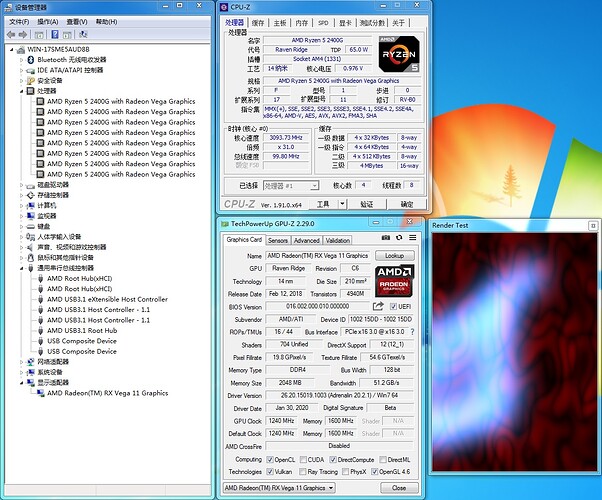
Task: Click the GPU-Z refresh icon
Action: 399,238
